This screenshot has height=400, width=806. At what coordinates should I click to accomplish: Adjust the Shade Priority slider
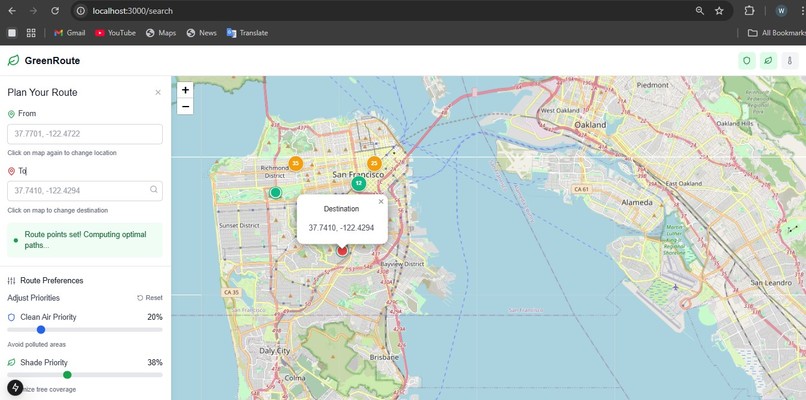(x=85, y=375)
